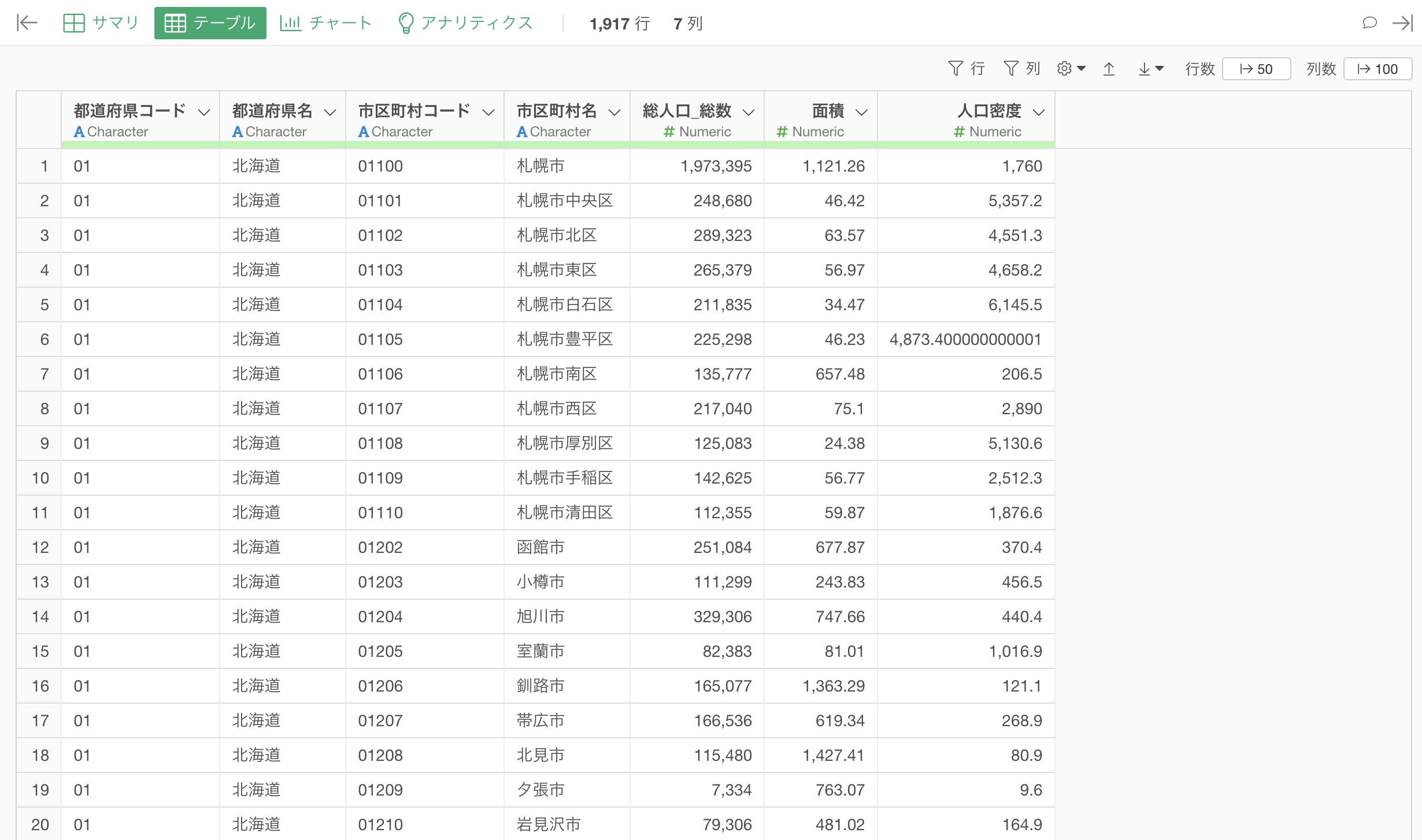
Task: Select the cell 4,873.400000000001
Action: [966, 339]
